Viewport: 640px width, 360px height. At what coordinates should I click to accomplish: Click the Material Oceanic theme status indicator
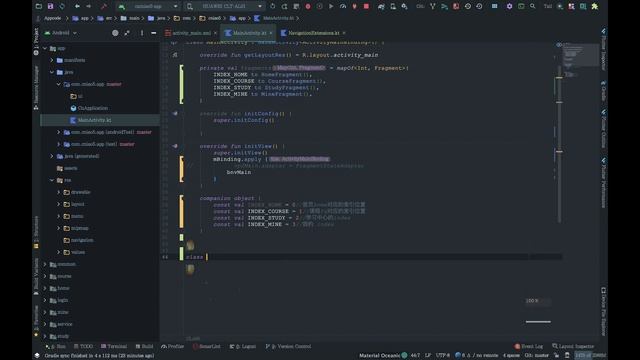[x=383, y=356]
